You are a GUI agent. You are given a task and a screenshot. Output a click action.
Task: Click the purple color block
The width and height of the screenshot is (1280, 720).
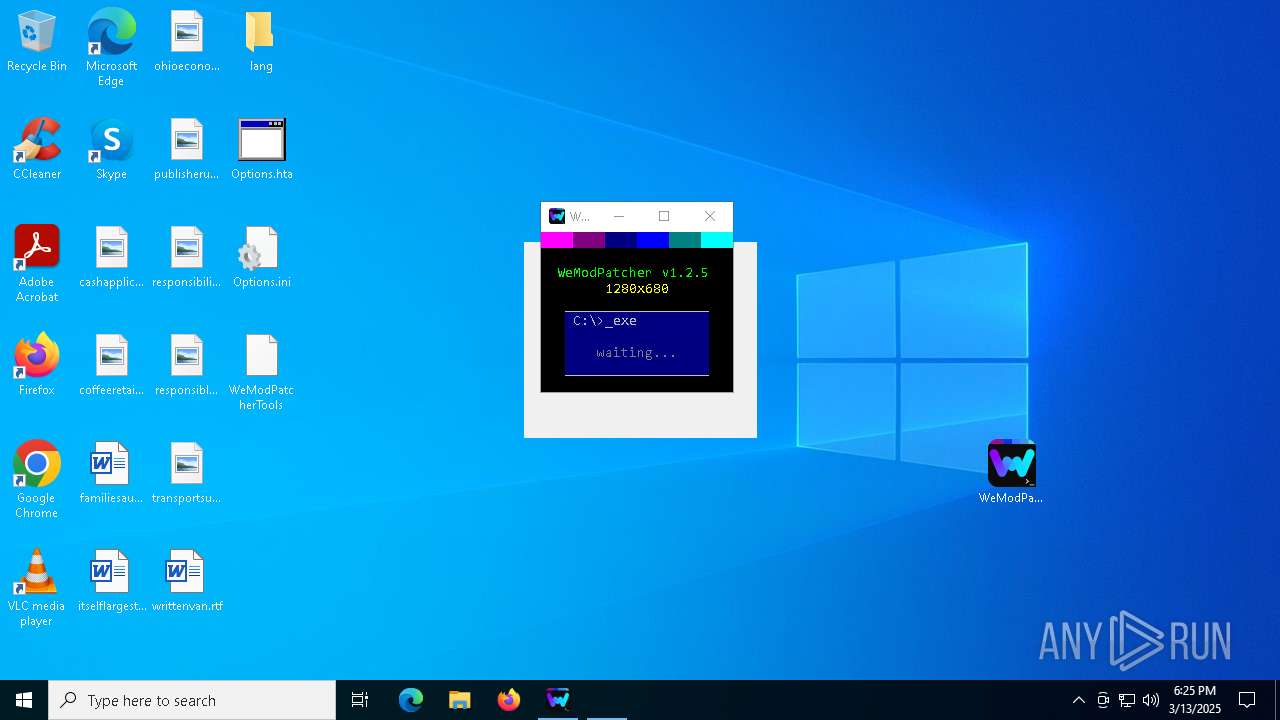[589, 240]
